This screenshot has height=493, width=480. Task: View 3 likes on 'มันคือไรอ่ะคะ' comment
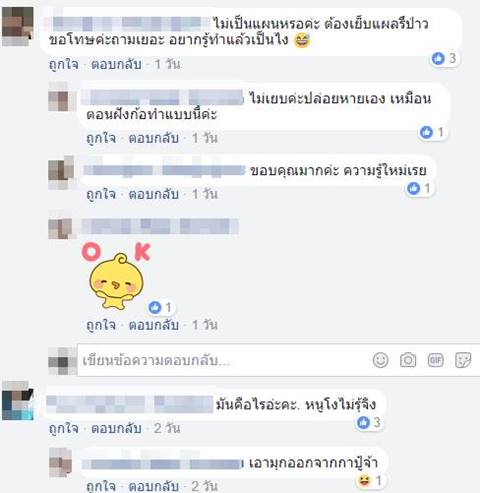pyautogui.click(x=369, y=422)
